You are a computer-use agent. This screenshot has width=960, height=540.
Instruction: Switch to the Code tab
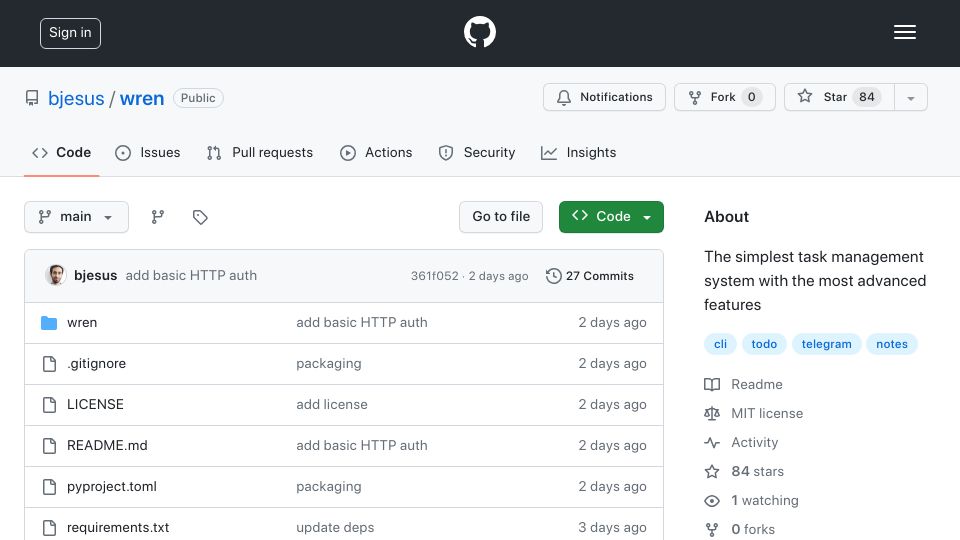[61, 152]
